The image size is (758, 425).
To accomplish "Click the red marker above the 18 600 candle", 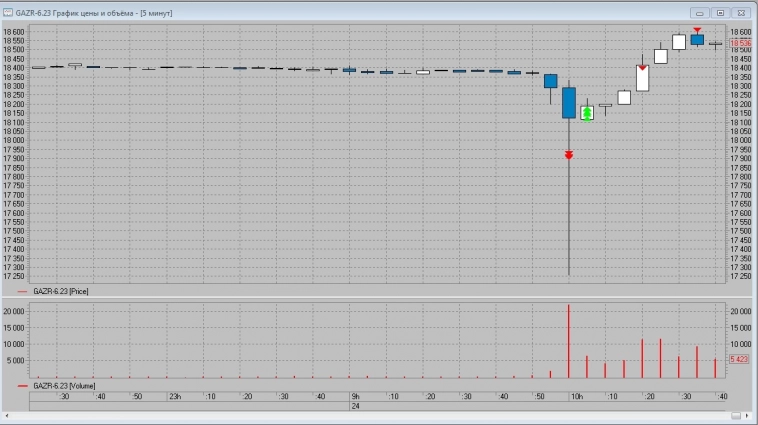I will (697, 30).
